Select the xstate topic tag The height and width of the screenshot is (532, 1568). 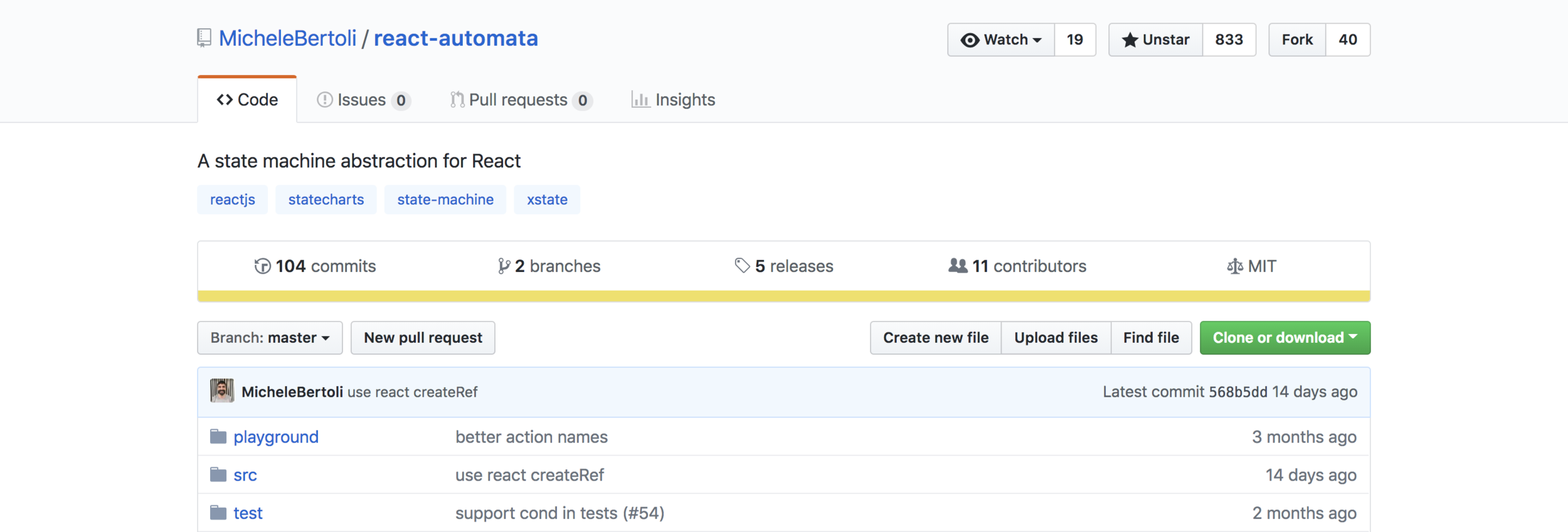click(547, 199)
